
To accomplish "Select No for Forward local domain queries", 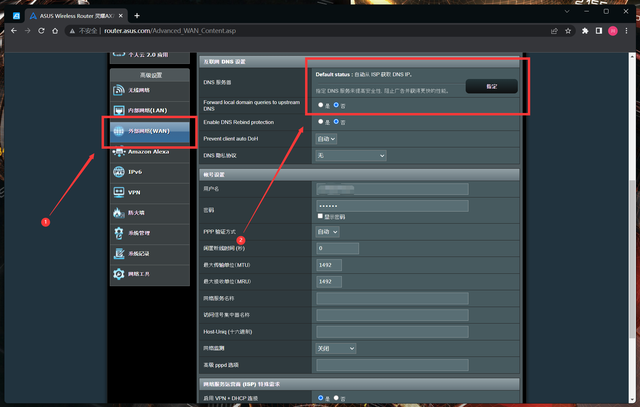I will tap(336, 105).
